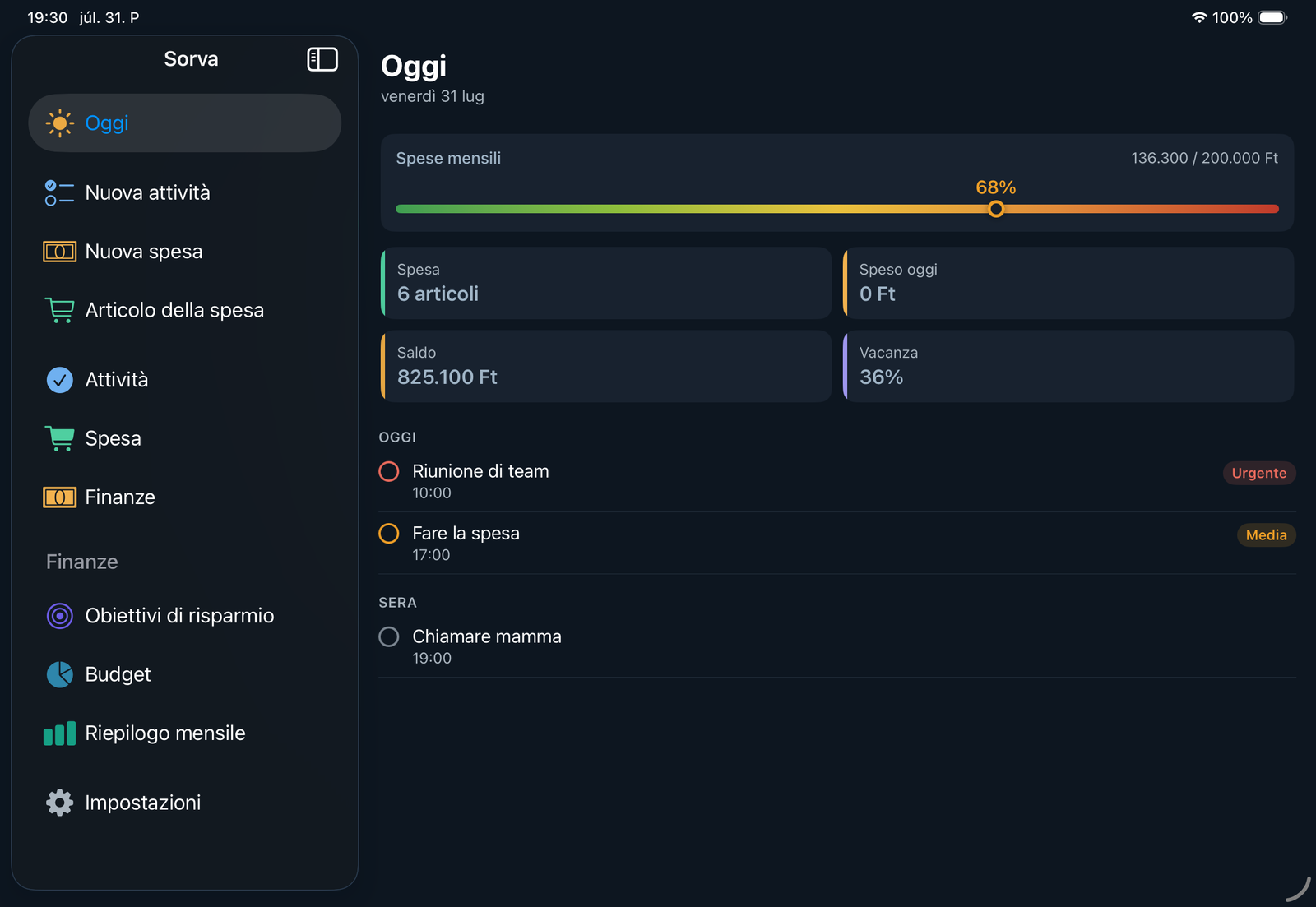Complete the Chiamare mamma task circle
The image size is (1316, 907).
[x=389, y=636]
